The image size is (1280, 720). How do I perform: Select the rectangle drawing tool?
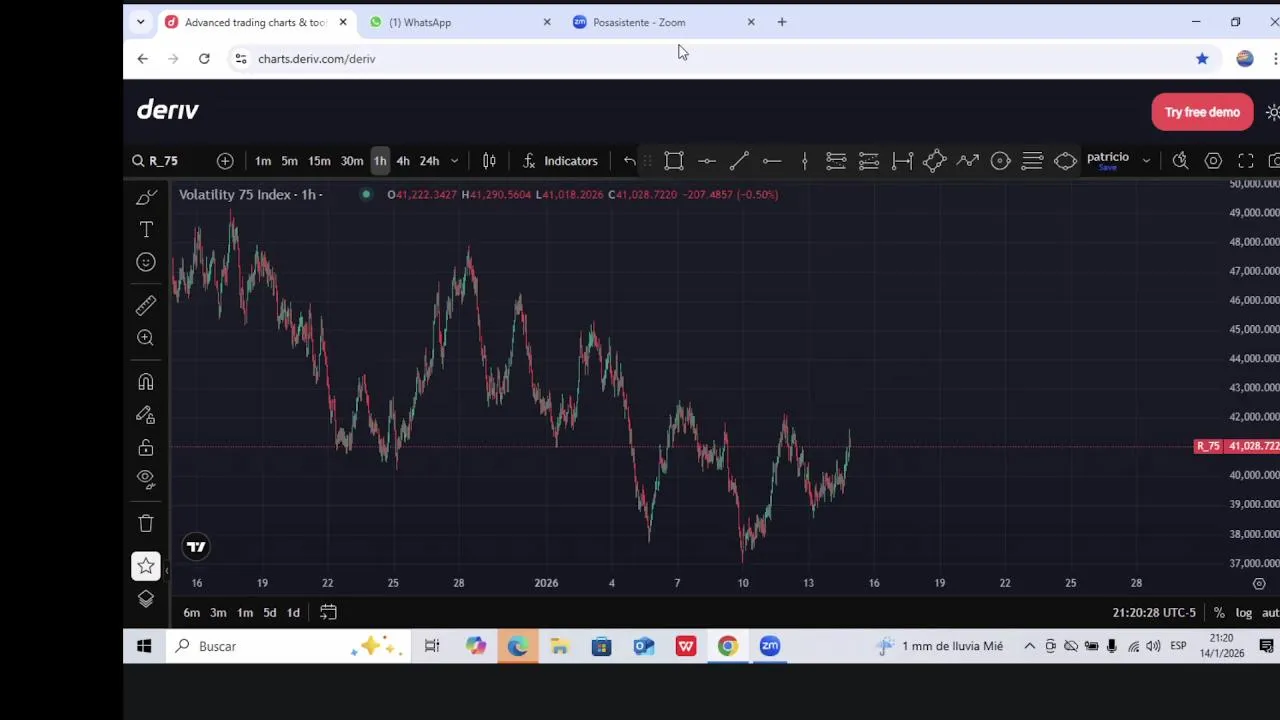pyautogui.click(x=674, y=161)
